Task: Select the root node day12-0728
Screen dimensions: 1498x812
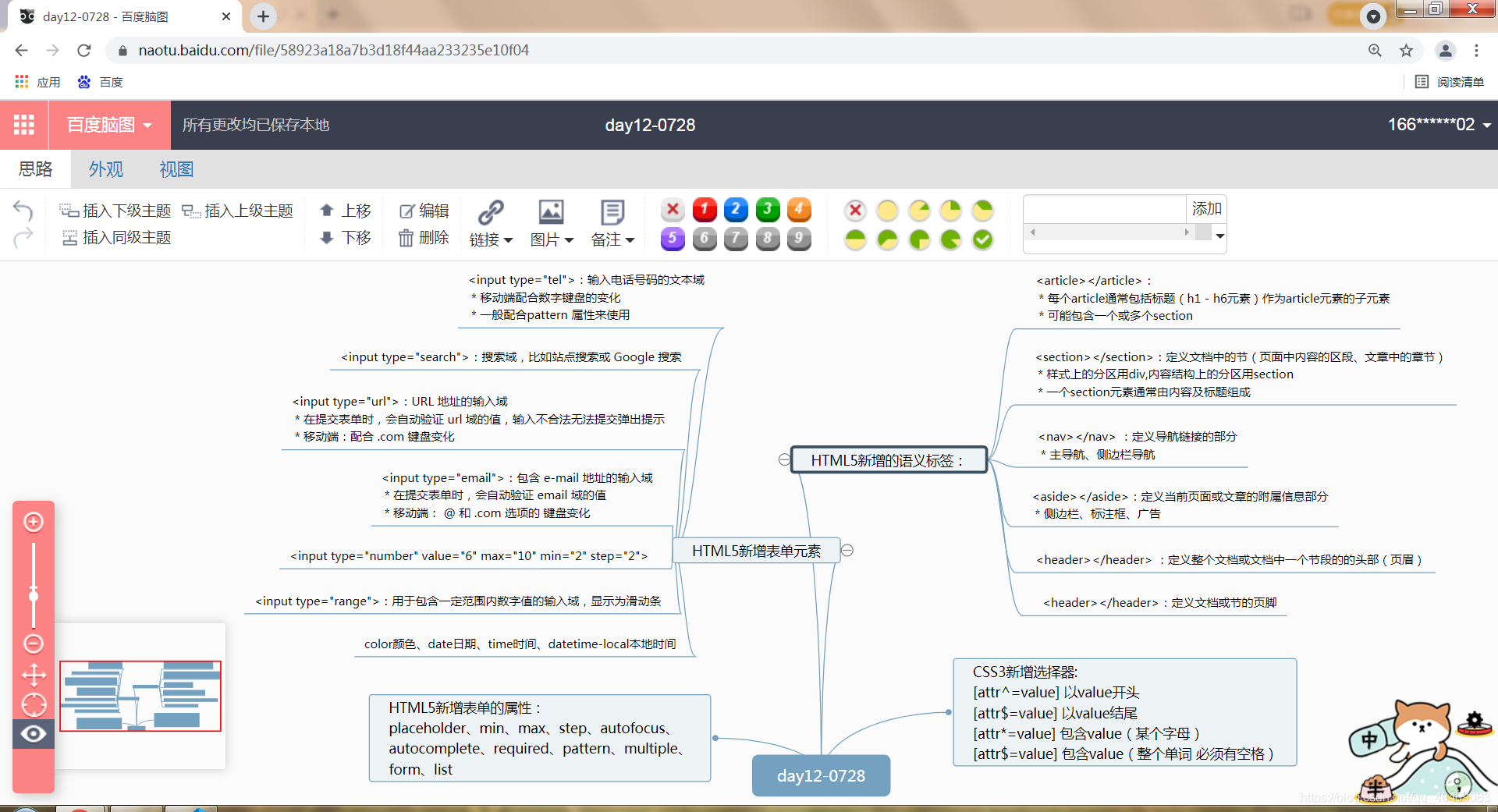Action: click(821, 775)
